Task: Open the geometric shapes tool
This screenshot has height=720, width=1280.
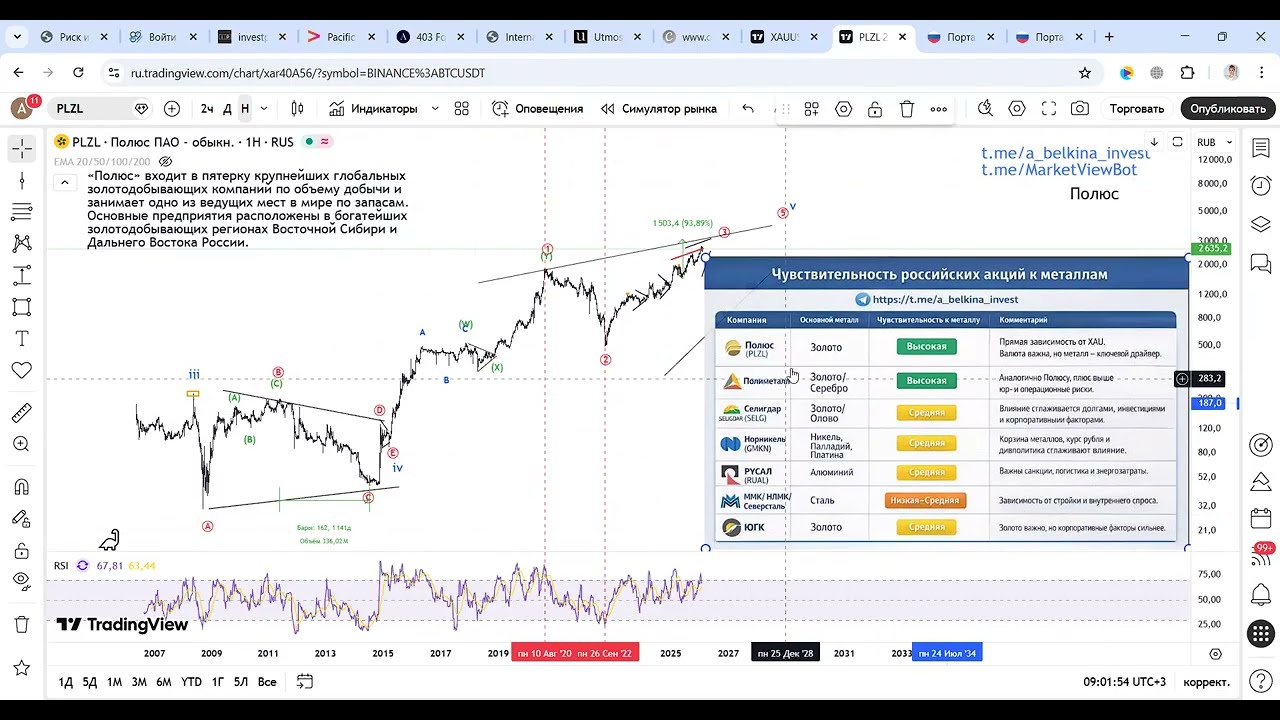Action: pos(22,307)
